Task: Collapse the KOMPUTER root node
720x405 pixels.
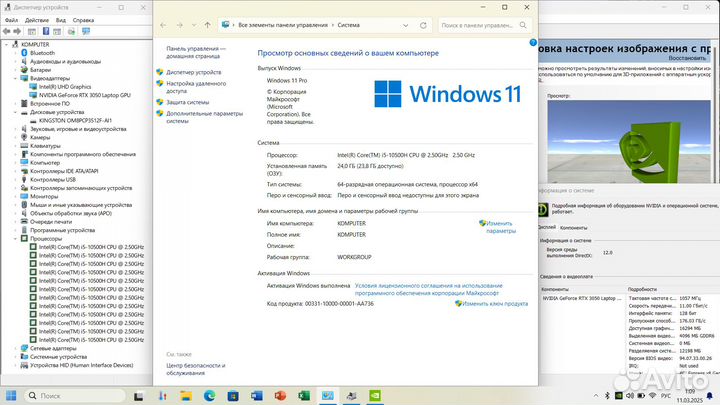Action: click(6, 45)
